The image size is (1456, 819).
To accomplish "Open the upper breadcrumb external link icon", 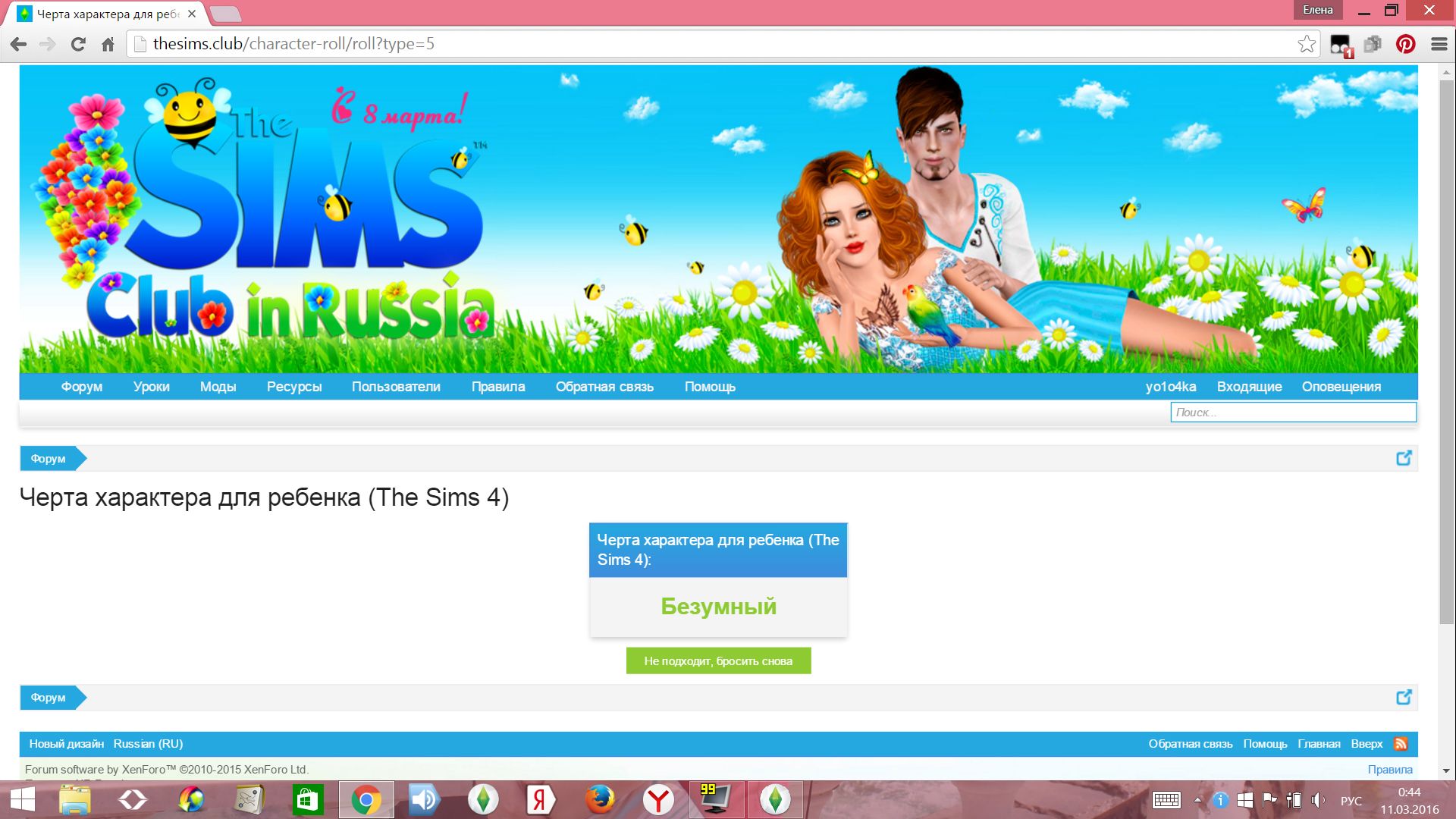I will coord(1404,458).
